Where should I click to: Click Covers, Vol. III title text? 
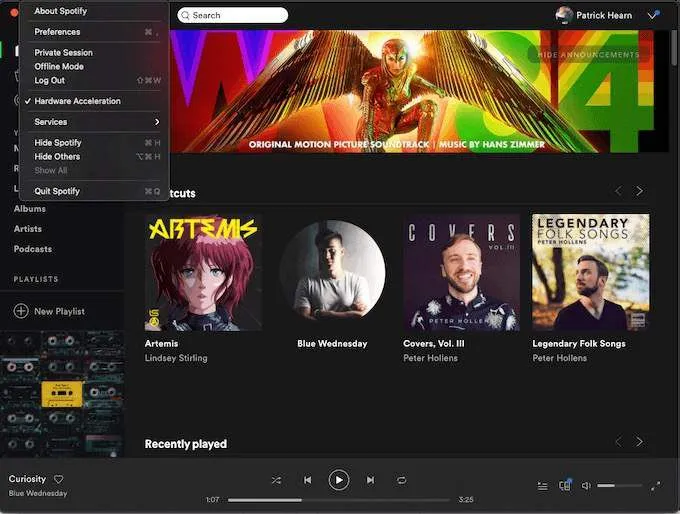[434, 344]
